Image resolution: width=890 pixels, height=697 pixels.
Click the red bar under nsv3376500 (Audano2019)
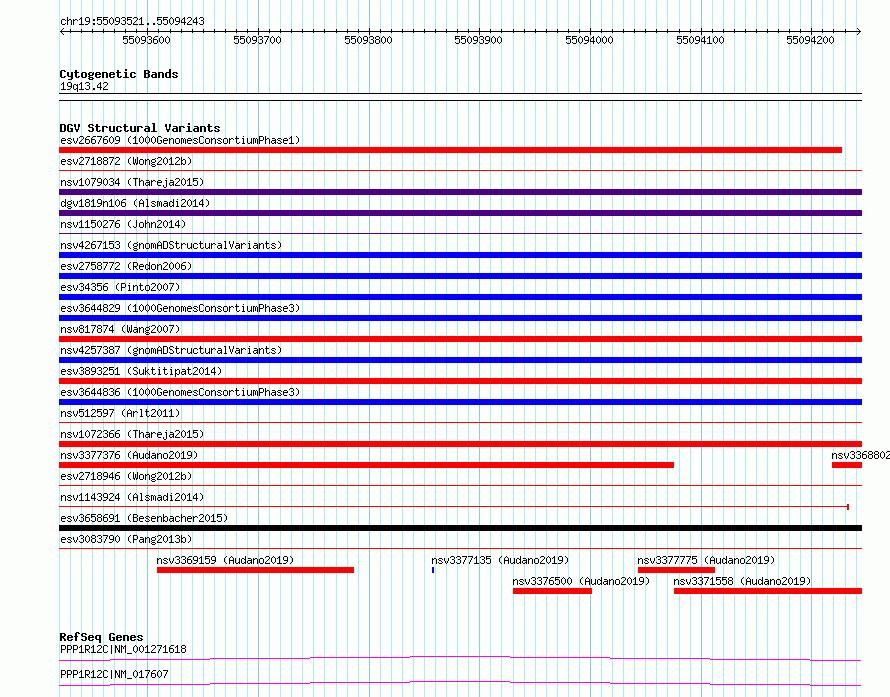coord(552,591)
